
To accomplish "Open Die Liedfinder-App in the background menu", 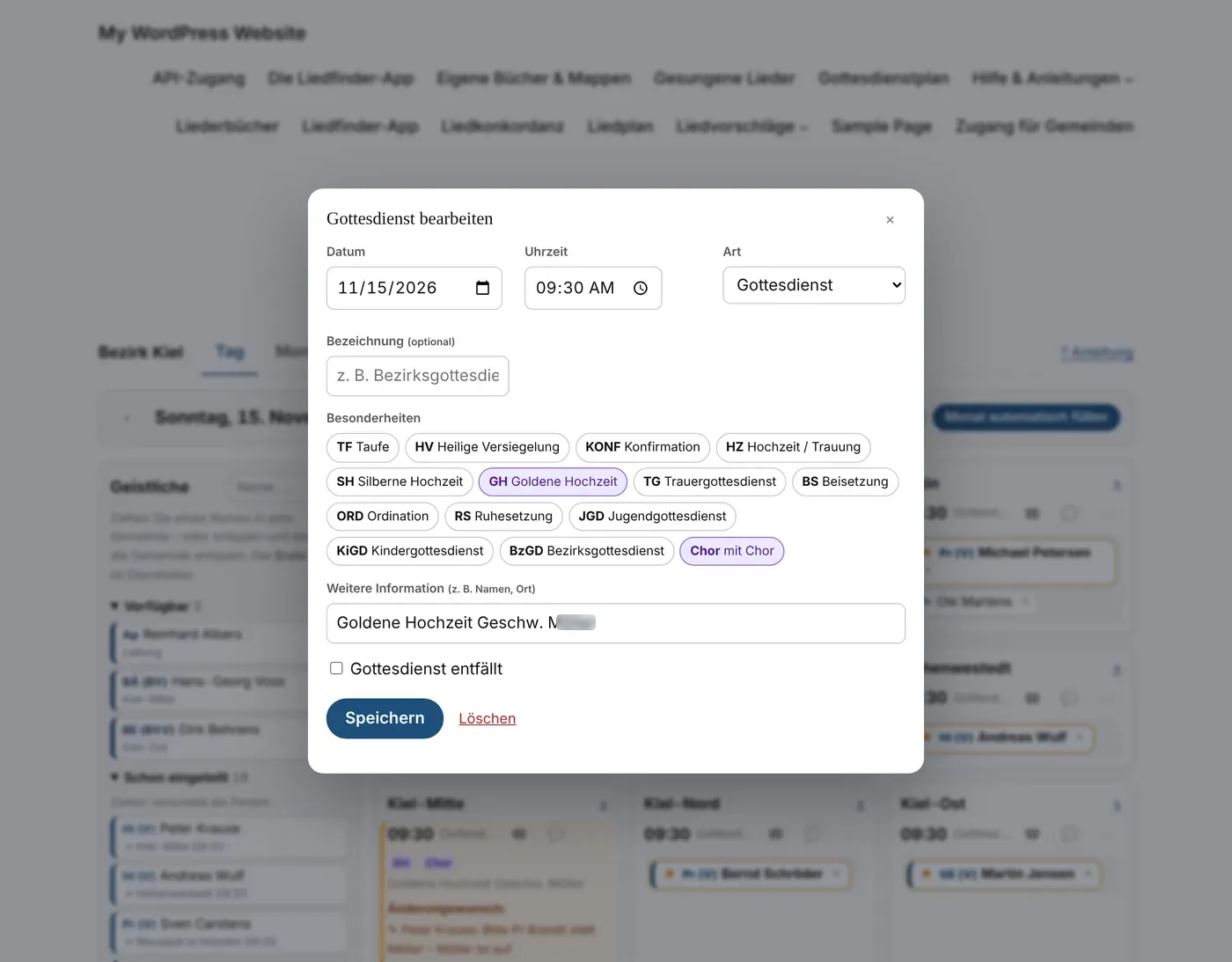I will click(x=341, y=78).
